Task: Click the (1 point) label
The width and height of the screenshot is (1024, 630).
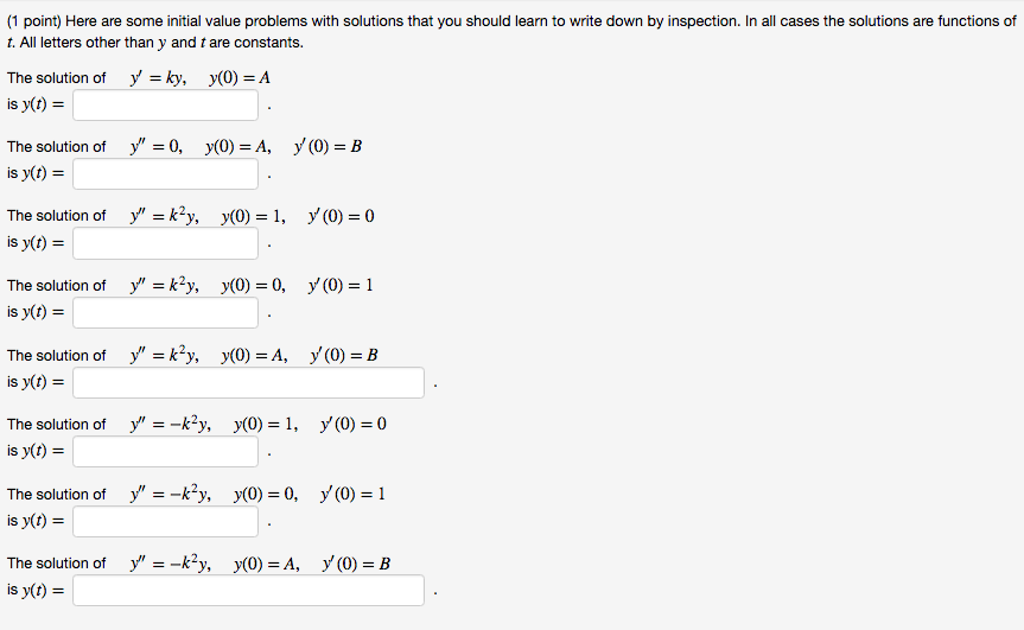Action: point(34,20)
